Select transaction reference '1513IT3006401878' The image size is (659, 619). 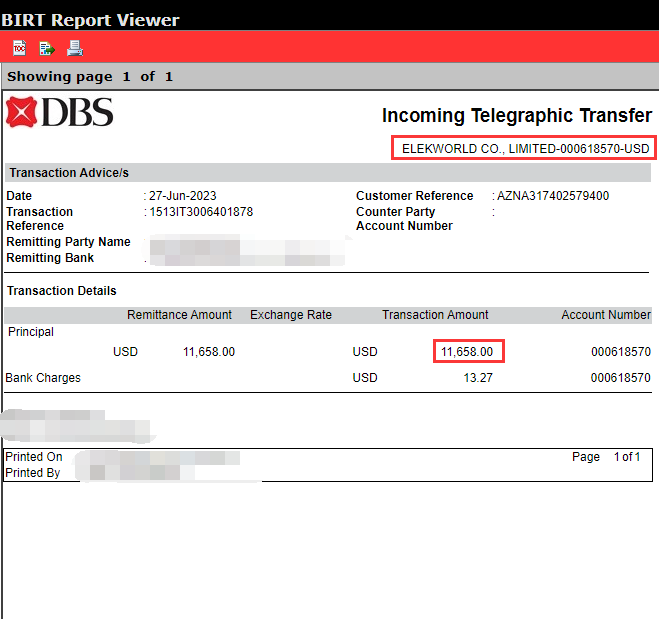[201, 212]
